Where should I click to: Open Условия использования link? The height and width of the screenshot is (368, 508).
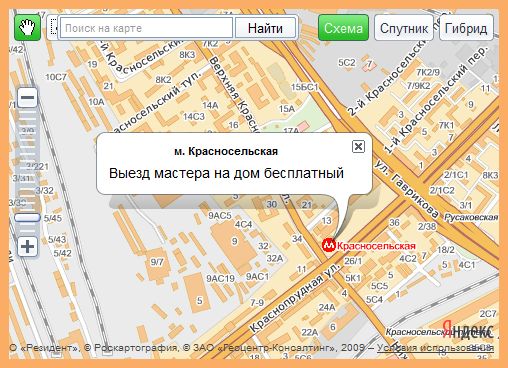pyautogui.click(x=435, y=348)
